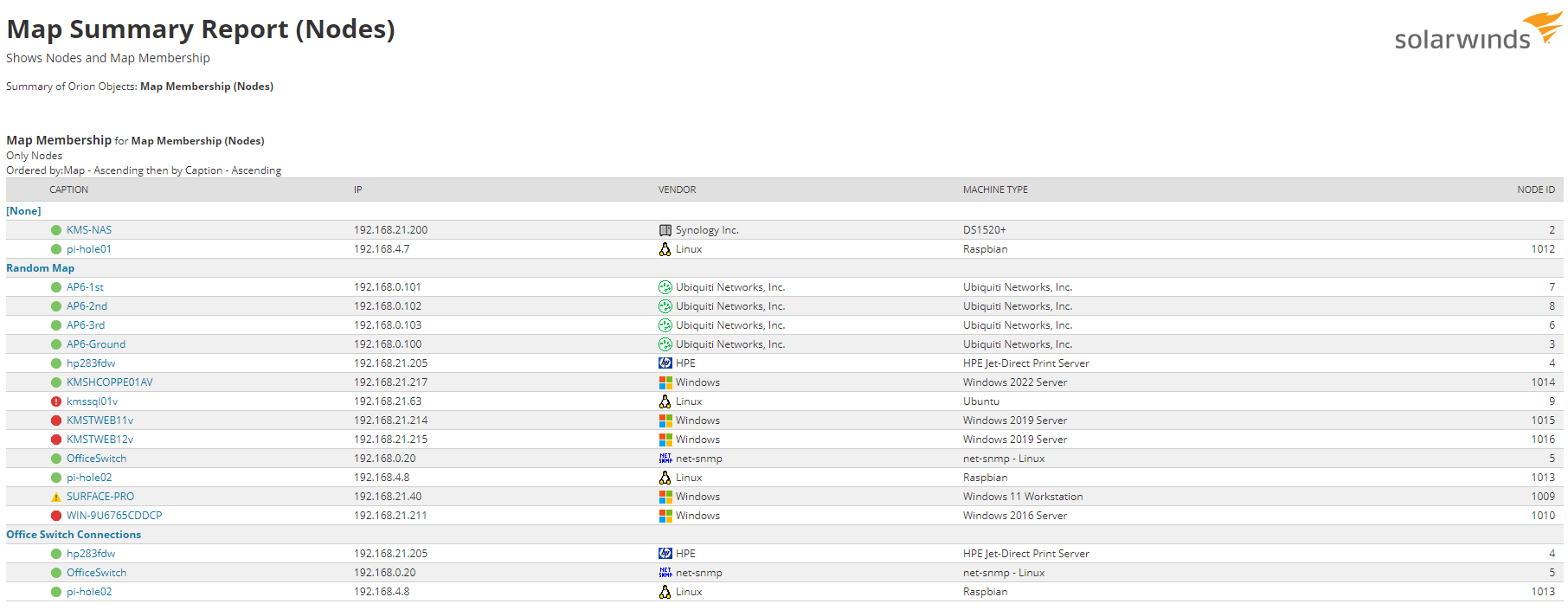Click IP address 192.168.21.217
Viewport: 1568px width, 610px height.
pyautogui.click(x=390, y=382)
